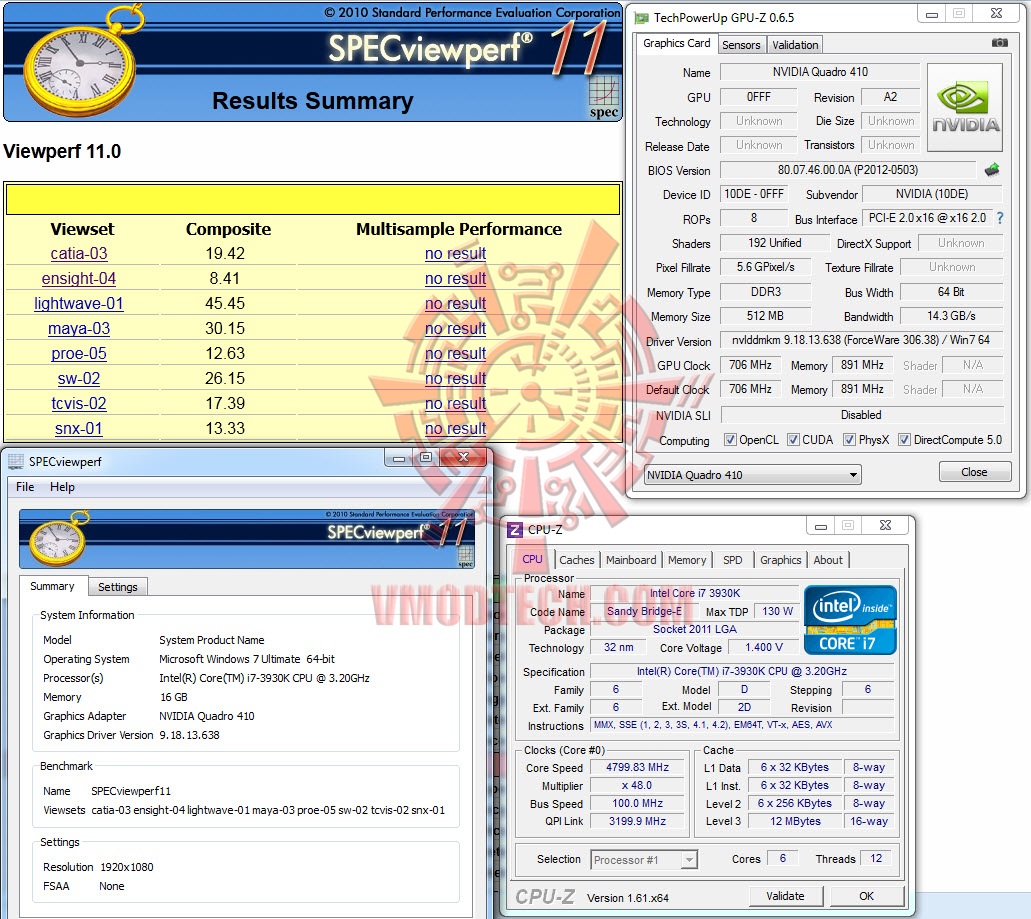
Task: Maximize the SPECviewperf window
Action: tap(426, 458)
